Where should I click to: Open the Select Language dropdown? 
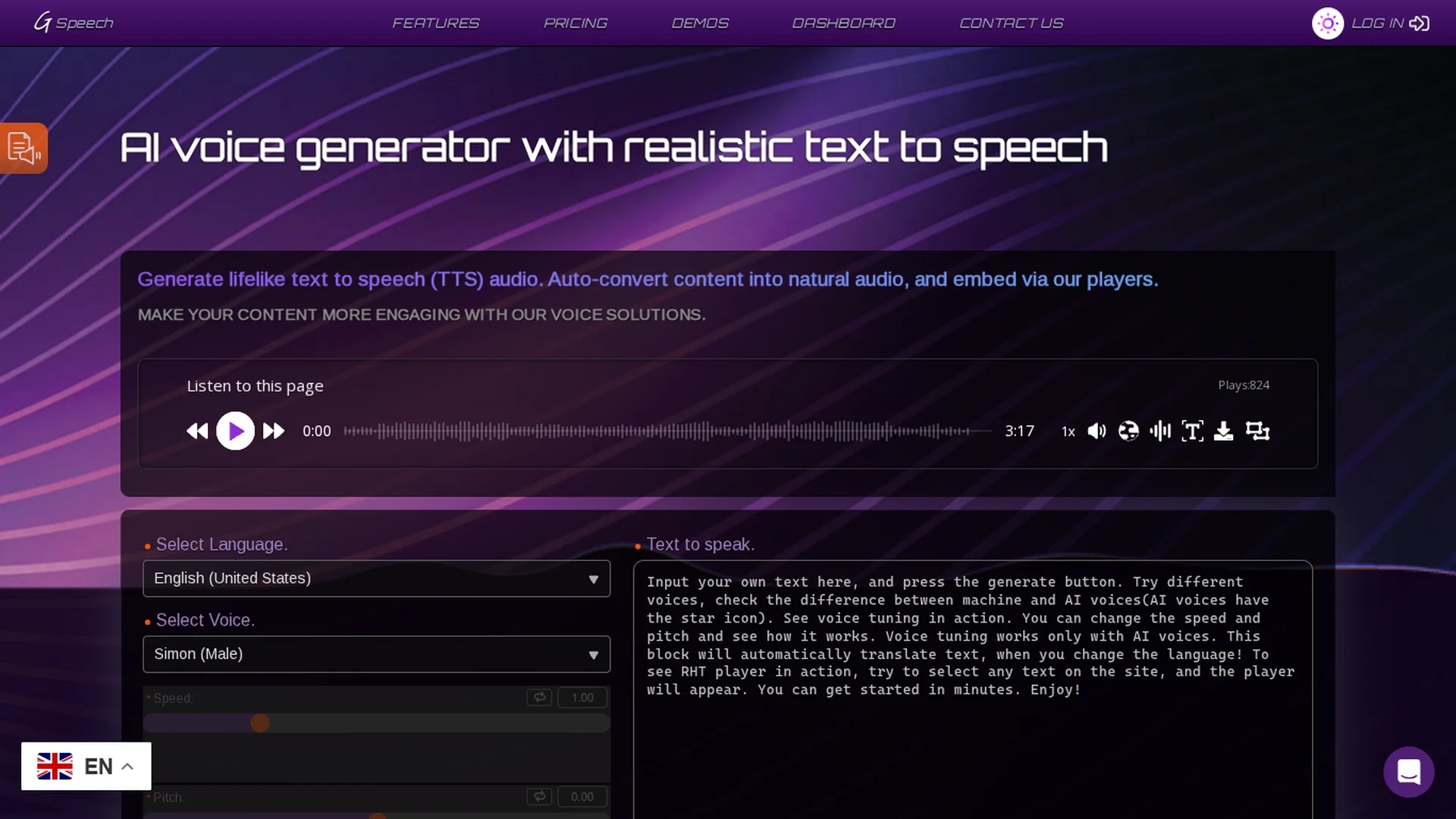point(376,579)
